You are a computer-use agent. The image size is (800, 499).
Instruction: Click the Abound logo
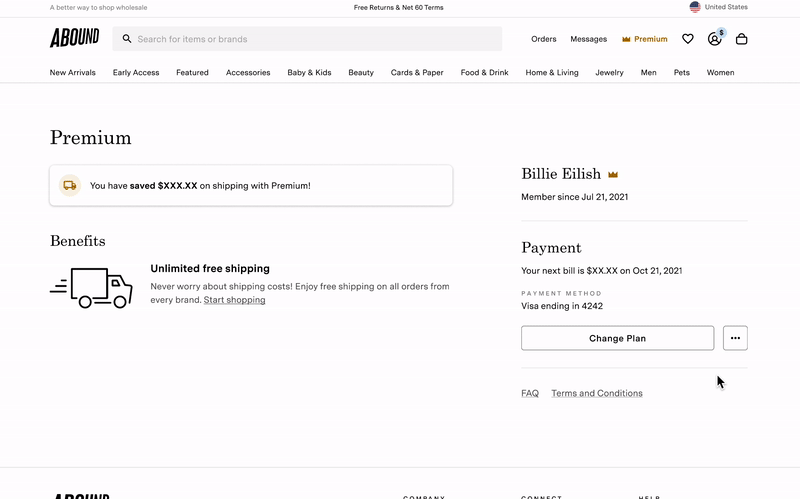click(x=74, y=38)
